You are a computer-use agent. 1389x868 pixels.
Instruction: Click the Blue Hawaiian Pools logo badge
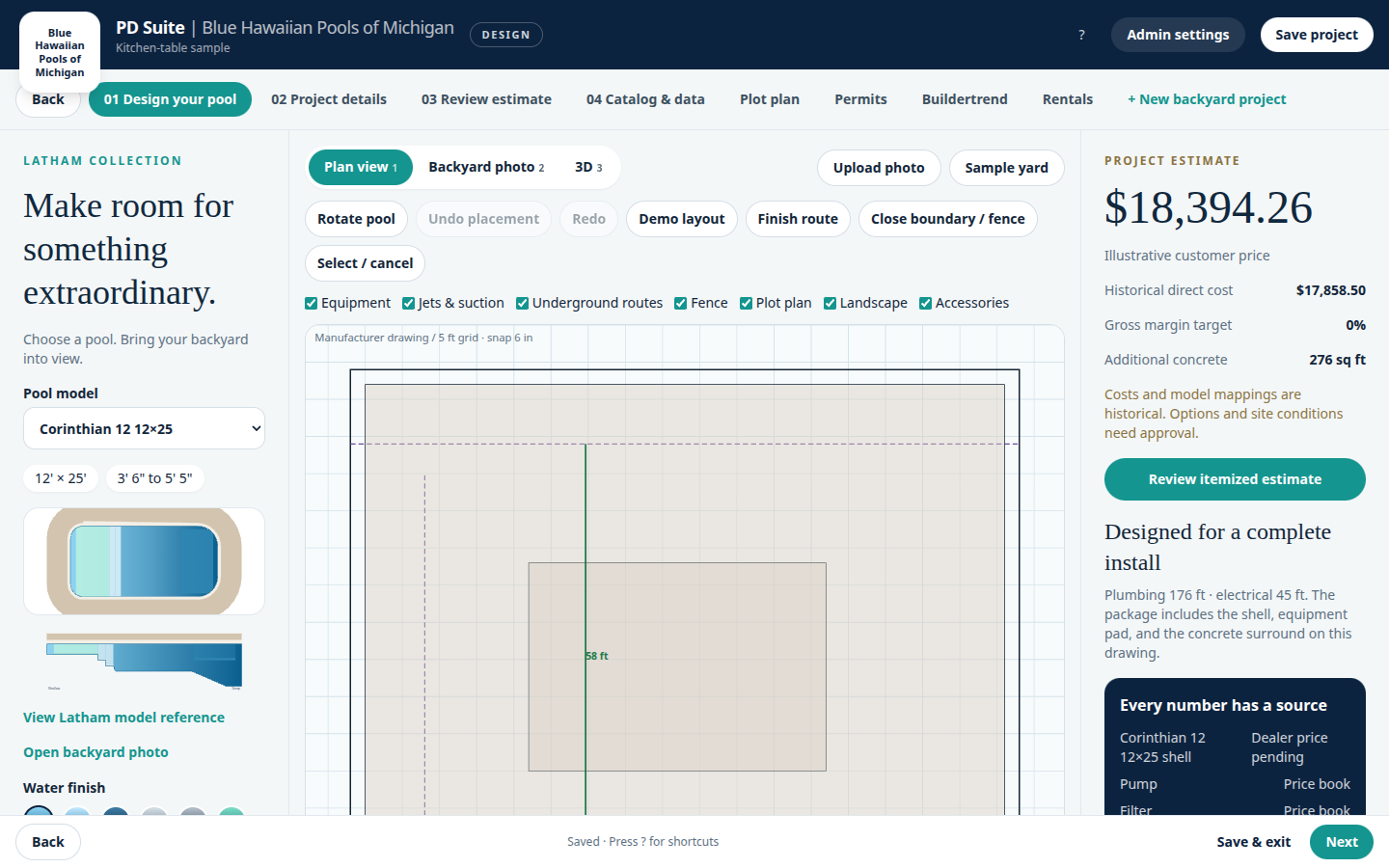60,52
